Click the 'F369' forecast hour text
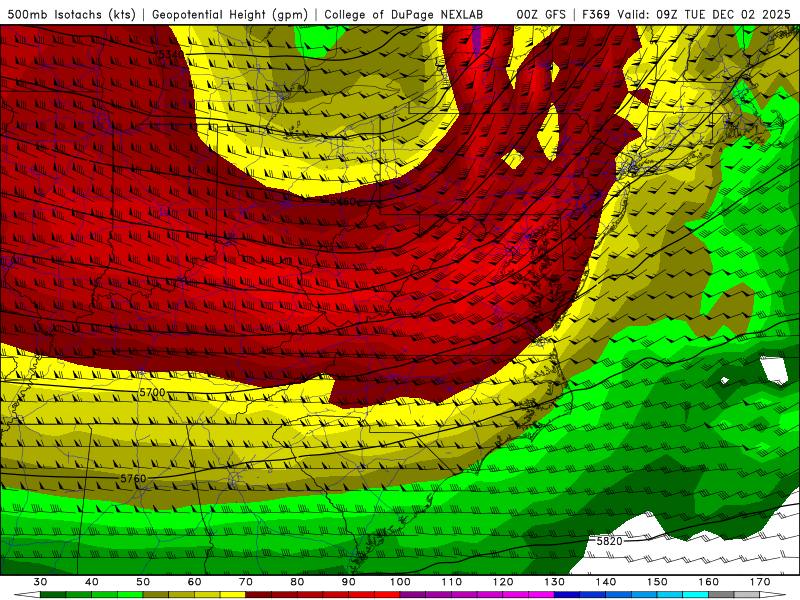 click(x=596, y=15)
